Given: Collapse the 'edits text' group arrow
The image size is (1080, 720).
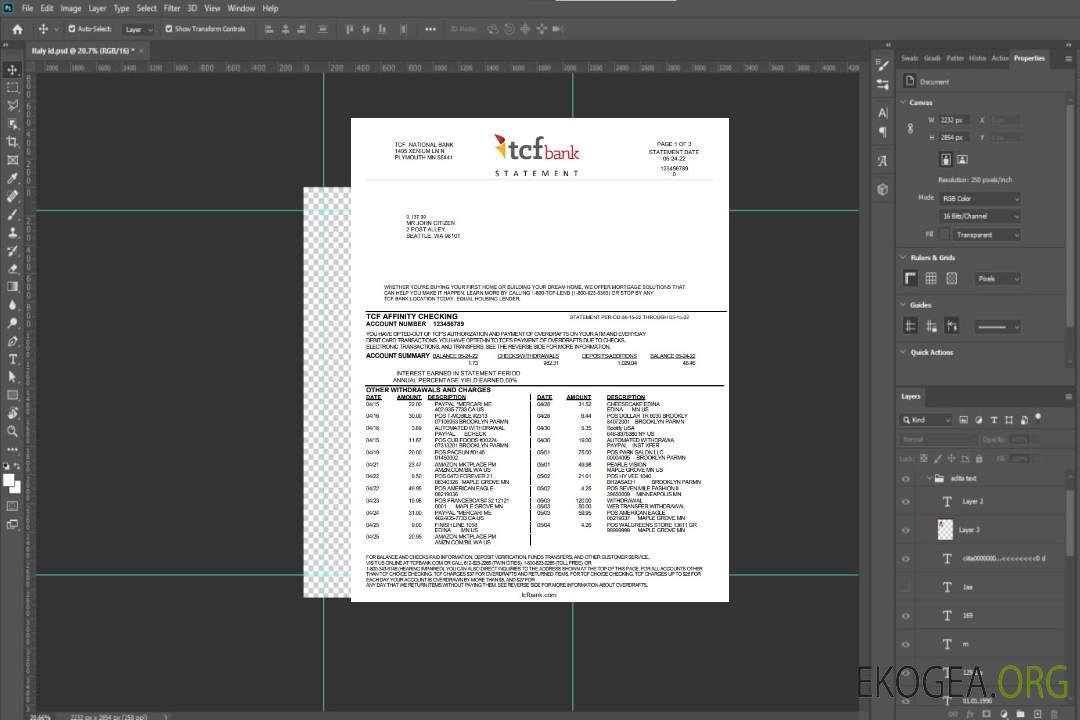Looking at the screenshot, I should [928, 478].
